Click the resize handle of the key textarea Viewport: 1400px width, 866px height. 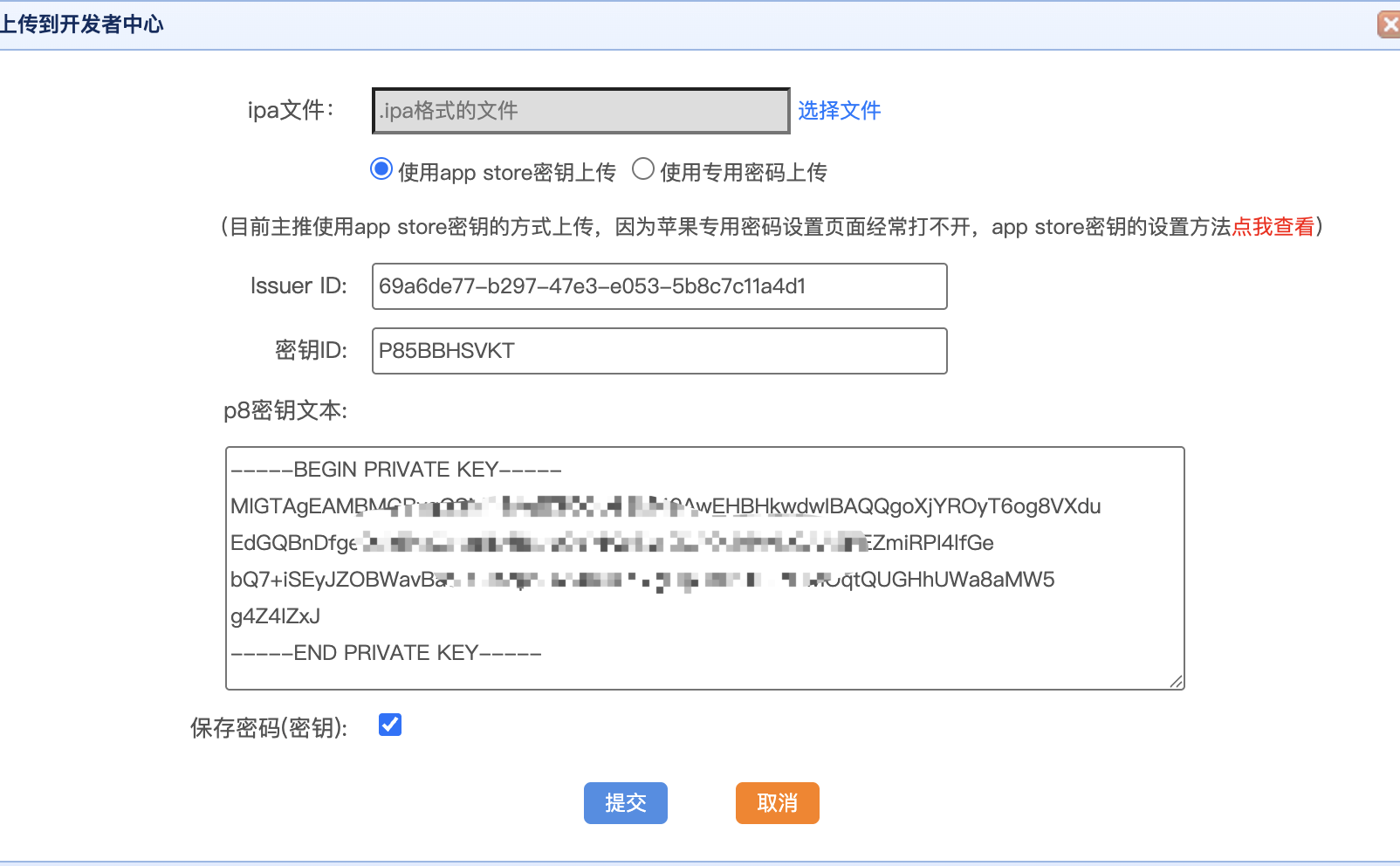(1177, 682)
